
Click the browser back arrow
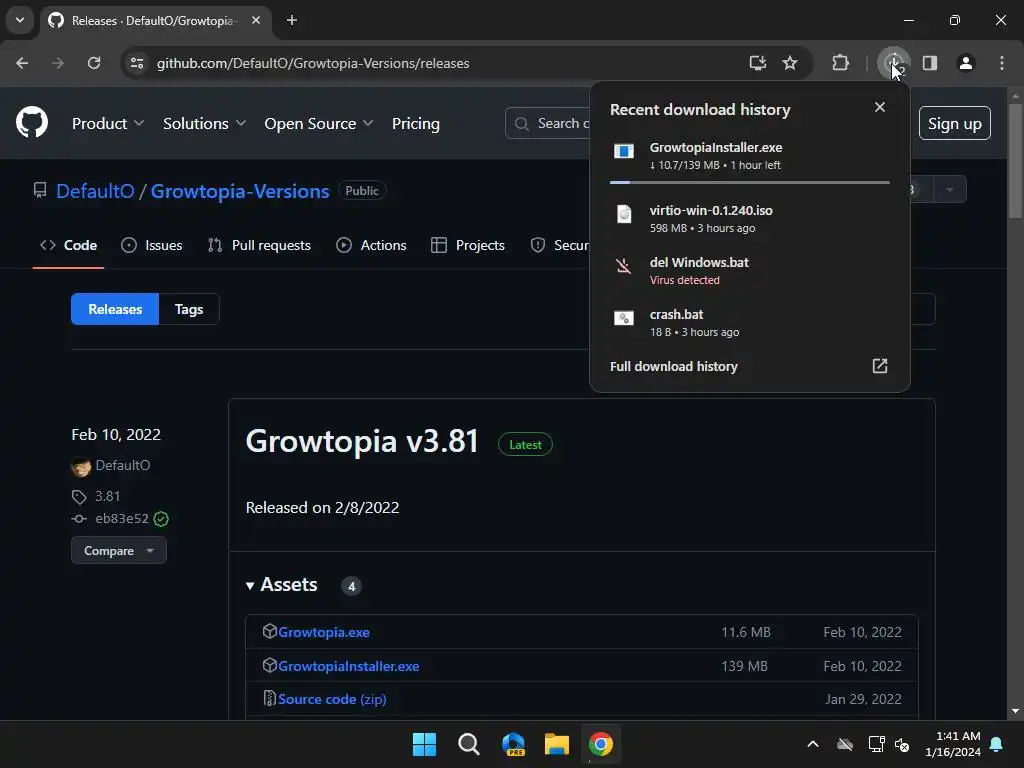(x=22, y=63)
